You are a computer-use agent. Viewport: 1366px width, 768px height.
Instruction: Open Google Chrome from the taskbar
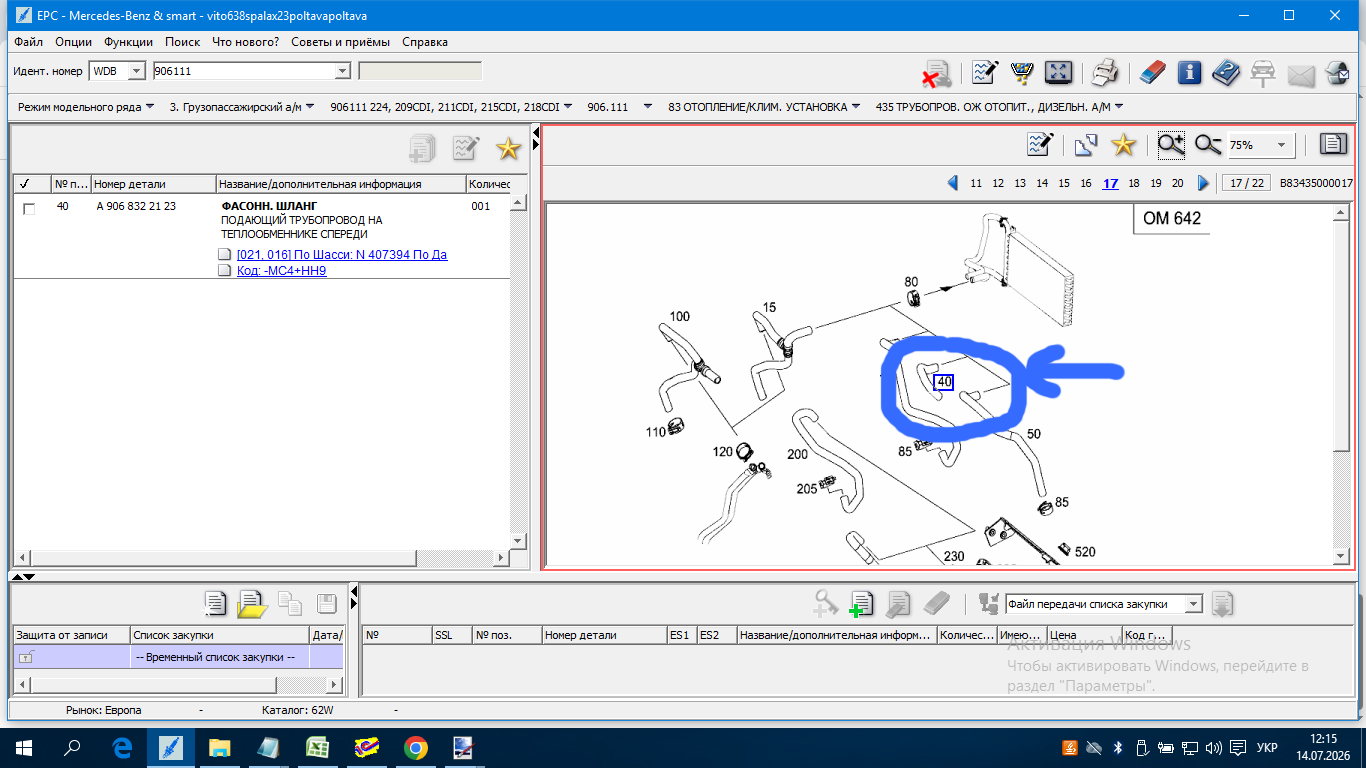416,748
